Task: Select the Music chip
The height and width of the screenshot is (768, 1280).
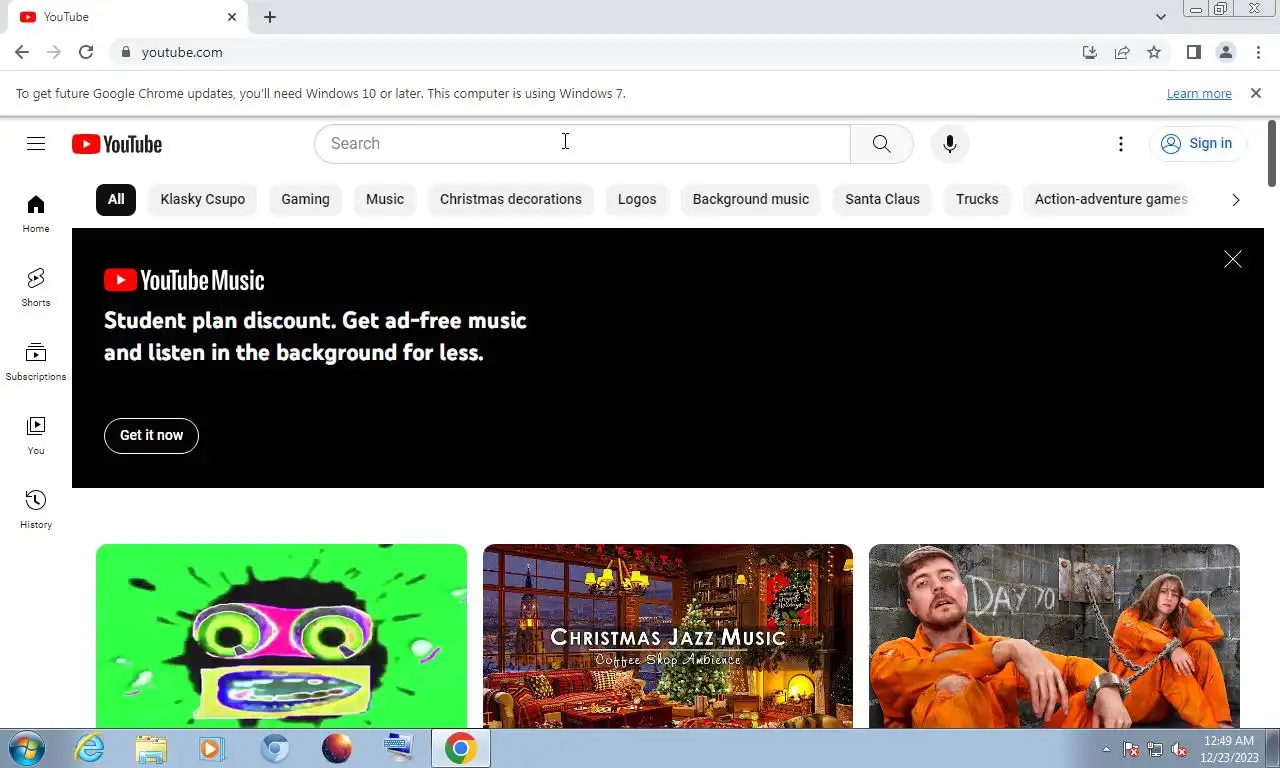Action: click(x=385, y=199)
